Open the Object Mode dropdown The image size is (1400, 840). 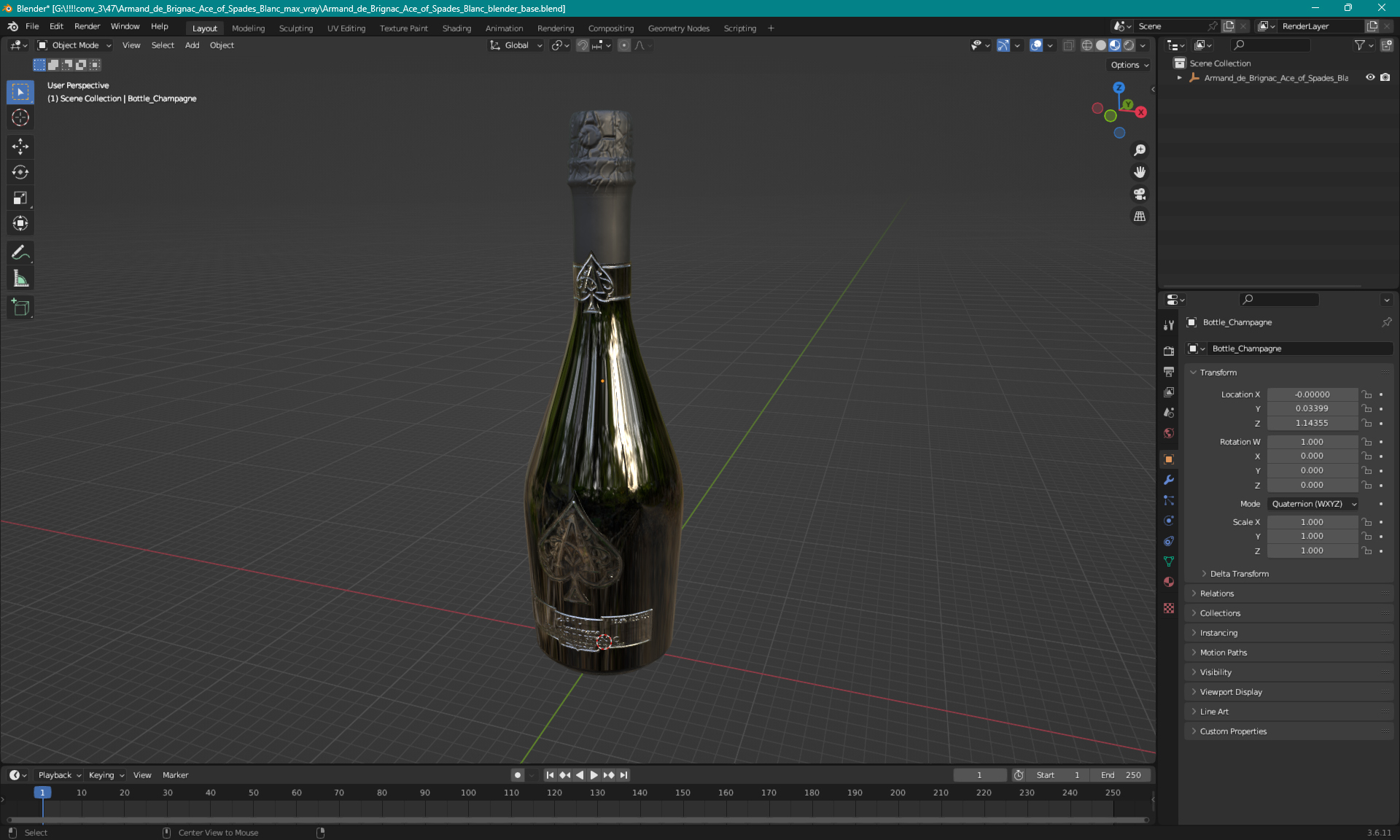74,45
